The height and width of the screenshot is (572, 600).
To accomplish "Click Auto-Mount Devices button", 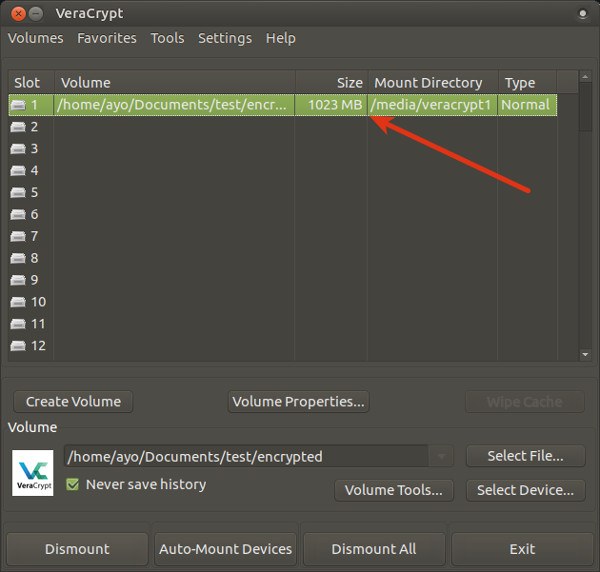I will (x=225, y=549).
